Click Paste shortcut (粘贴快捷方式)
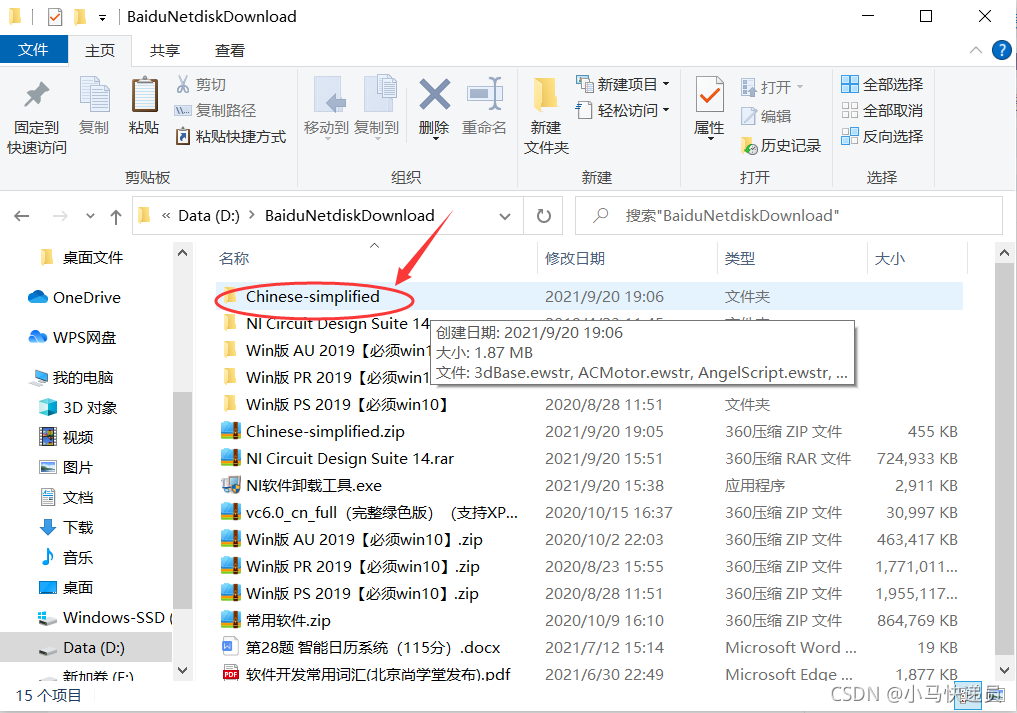This screenshot has height=713, width=1017. coord(231,136)
